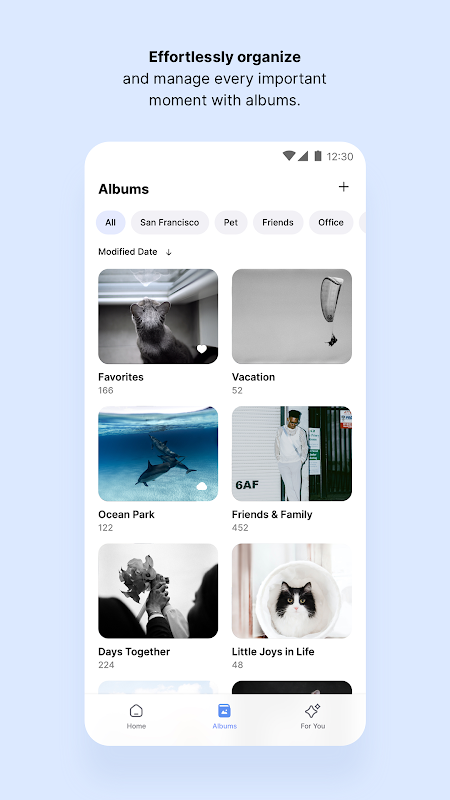The image size is (450, 800).
Task: Open the Home tab icon
Action: 136,710
